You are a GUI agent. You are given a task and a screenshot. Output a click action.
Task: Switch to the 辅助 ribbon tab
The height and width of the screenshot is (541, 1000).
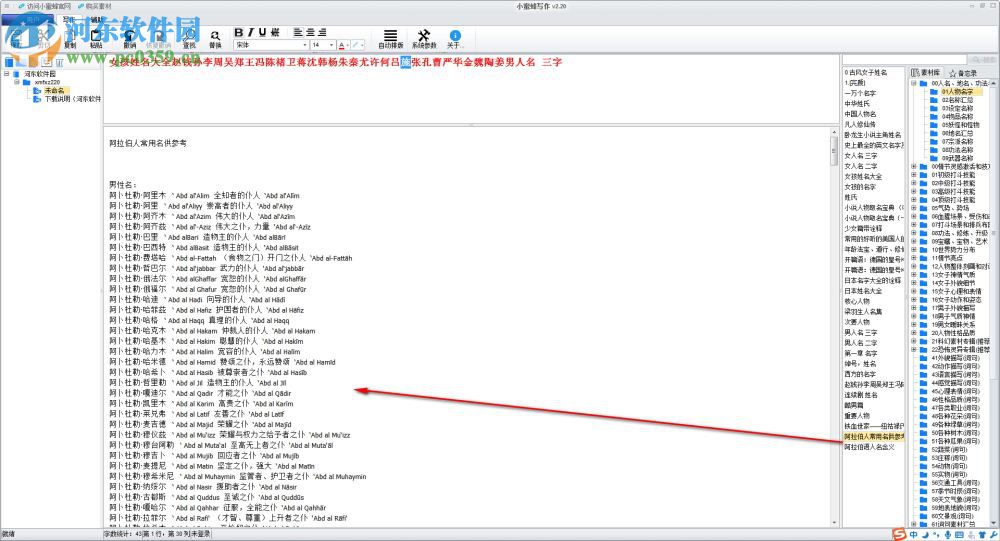tap(95, 20)
